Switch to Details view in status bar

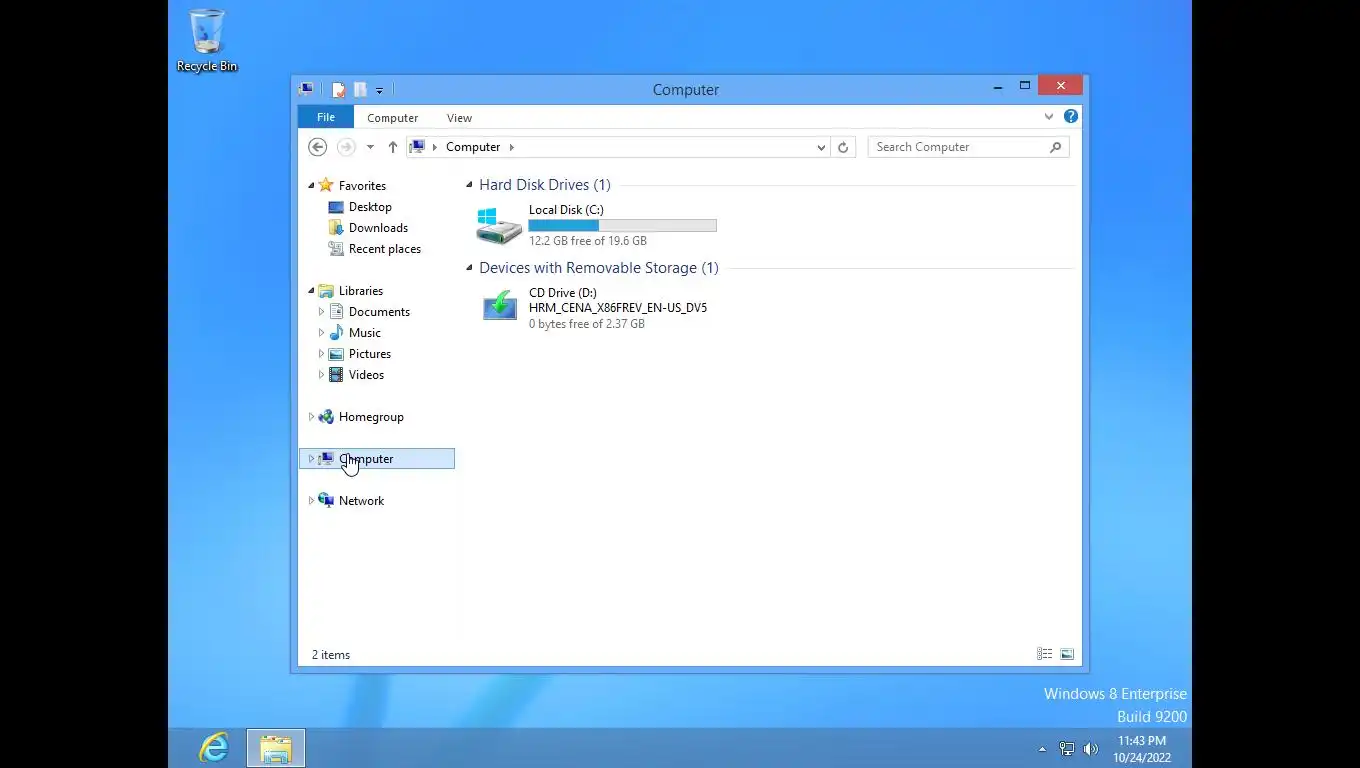point(1045,654)
